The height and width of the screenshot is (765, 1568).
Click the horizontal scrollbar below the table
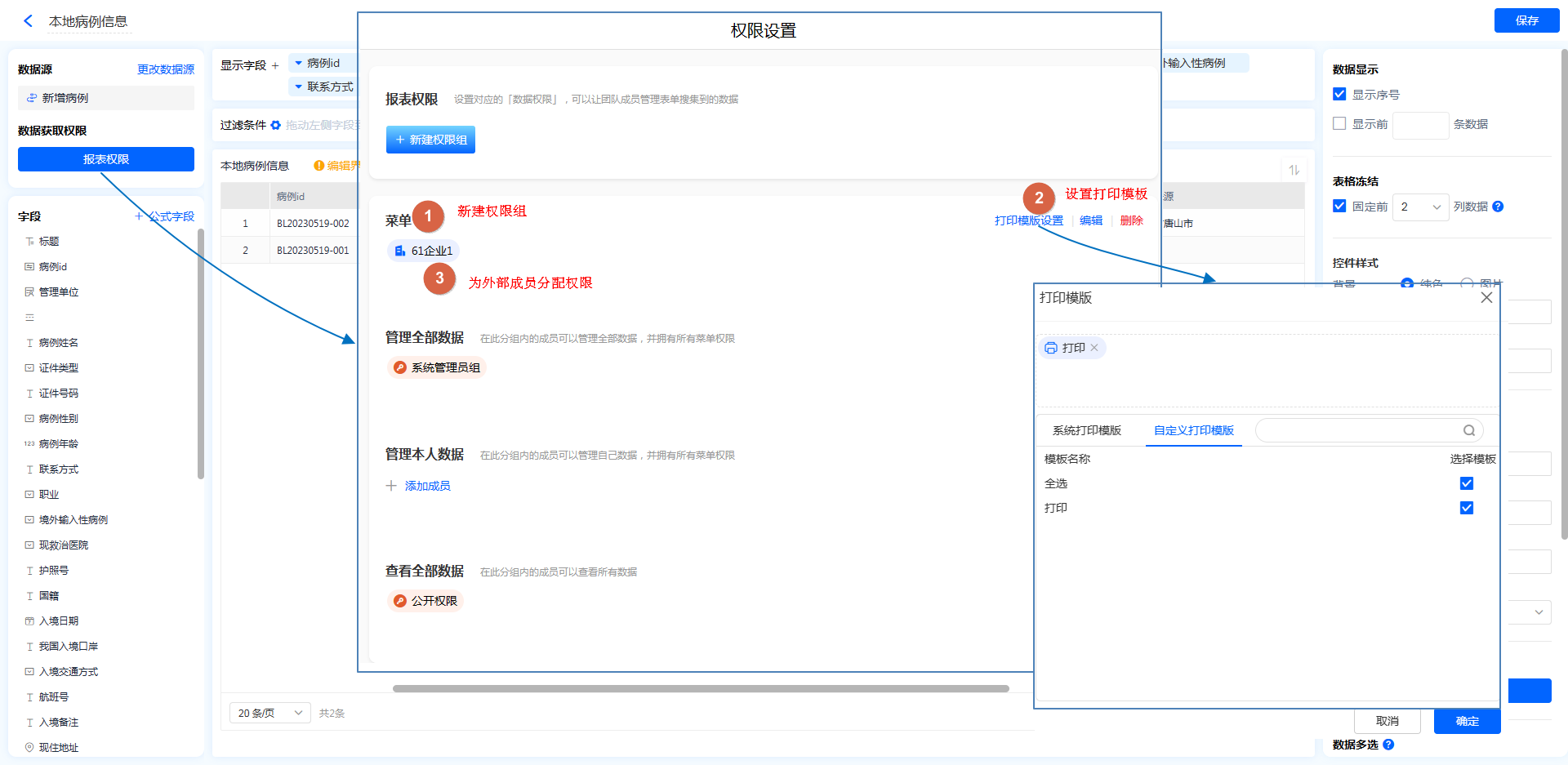[x=700, y=688]
